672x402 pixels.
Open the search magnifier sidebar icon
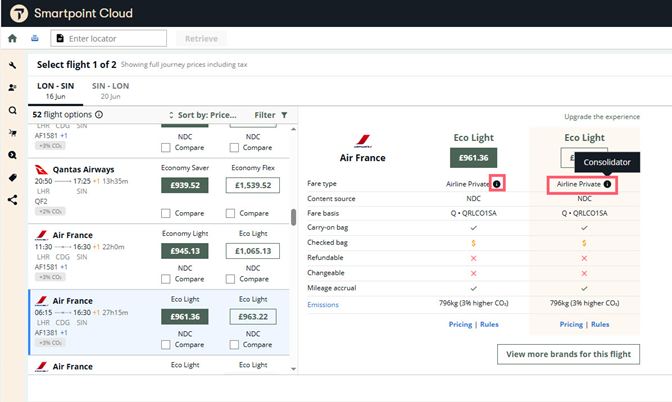12,111
